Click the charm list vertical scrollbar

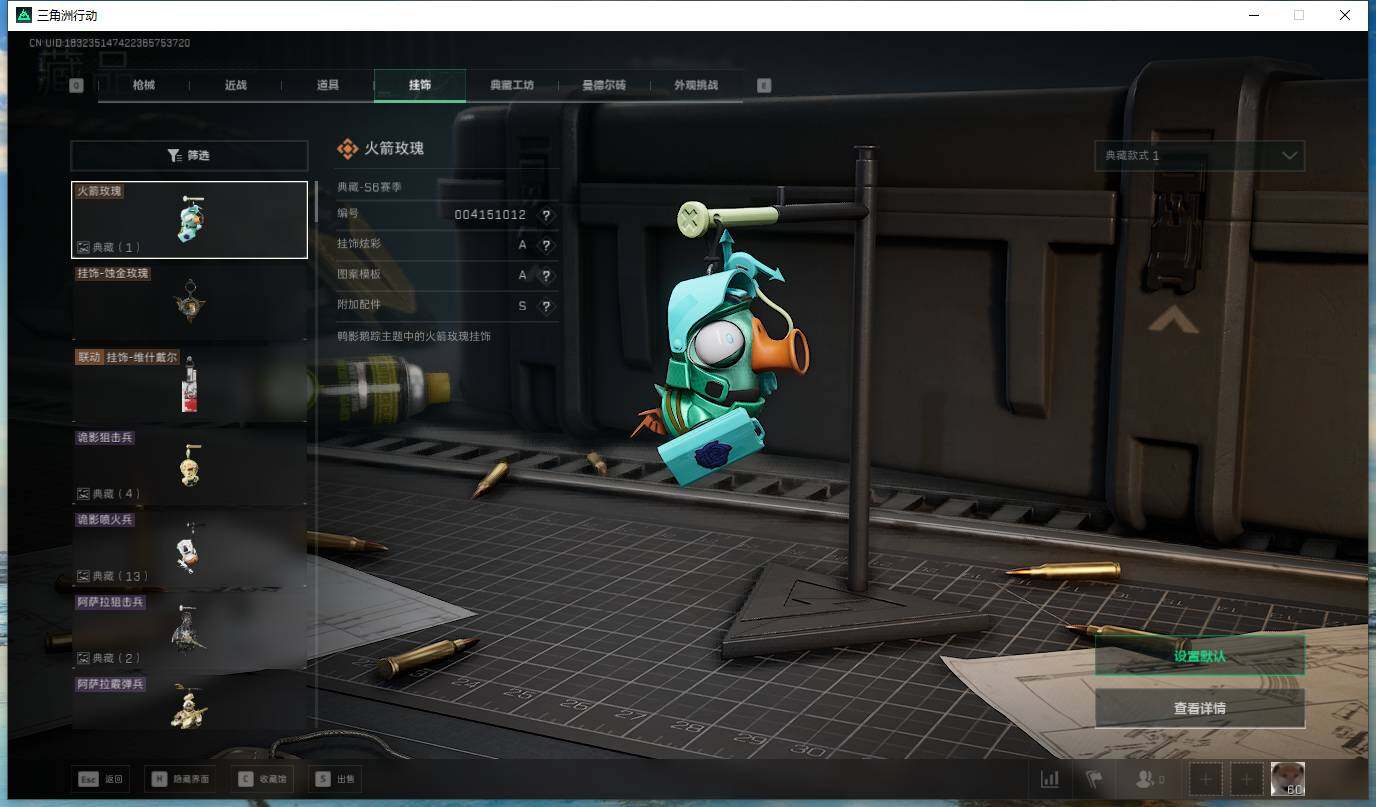tap(317, 201)
